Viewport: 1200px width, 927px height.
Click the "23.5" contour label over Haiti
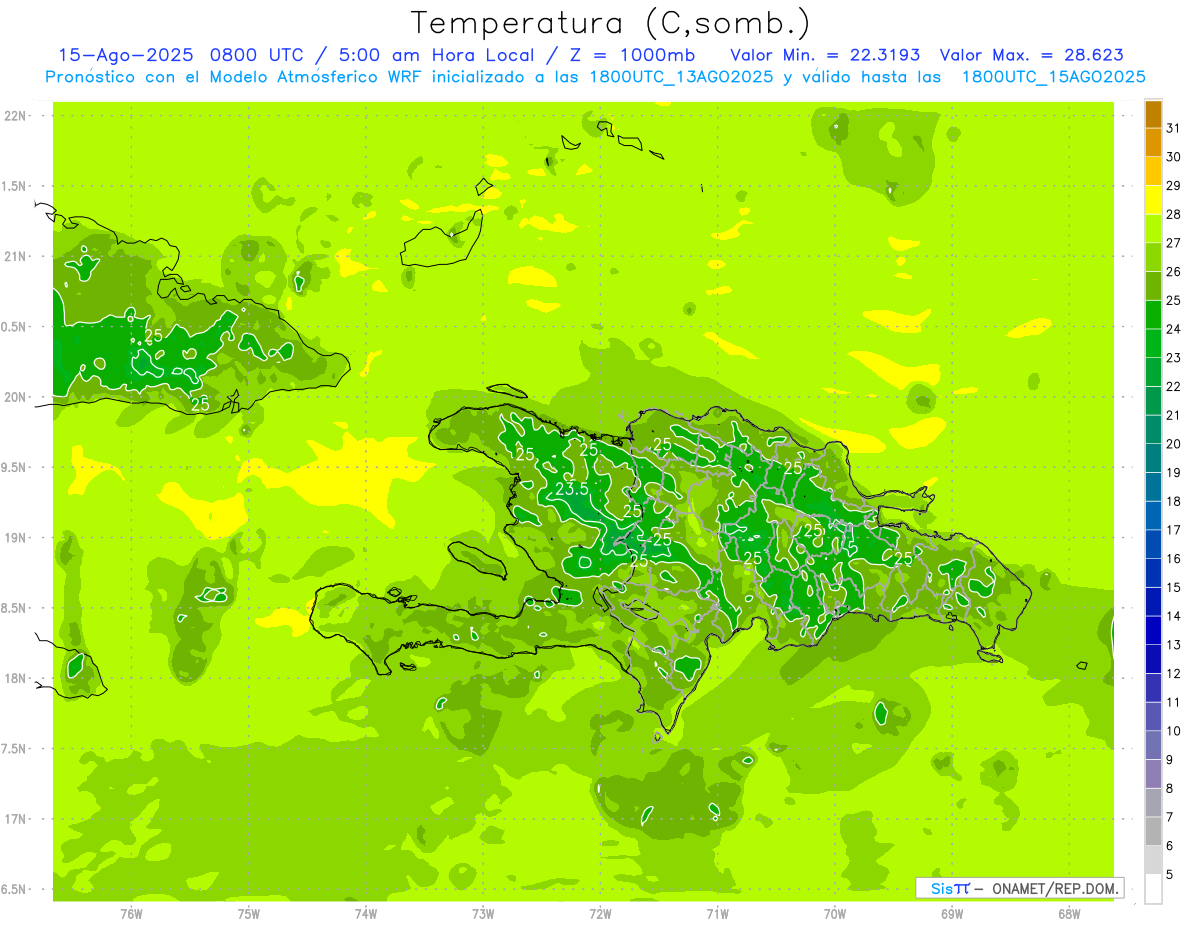pos(571,489)
